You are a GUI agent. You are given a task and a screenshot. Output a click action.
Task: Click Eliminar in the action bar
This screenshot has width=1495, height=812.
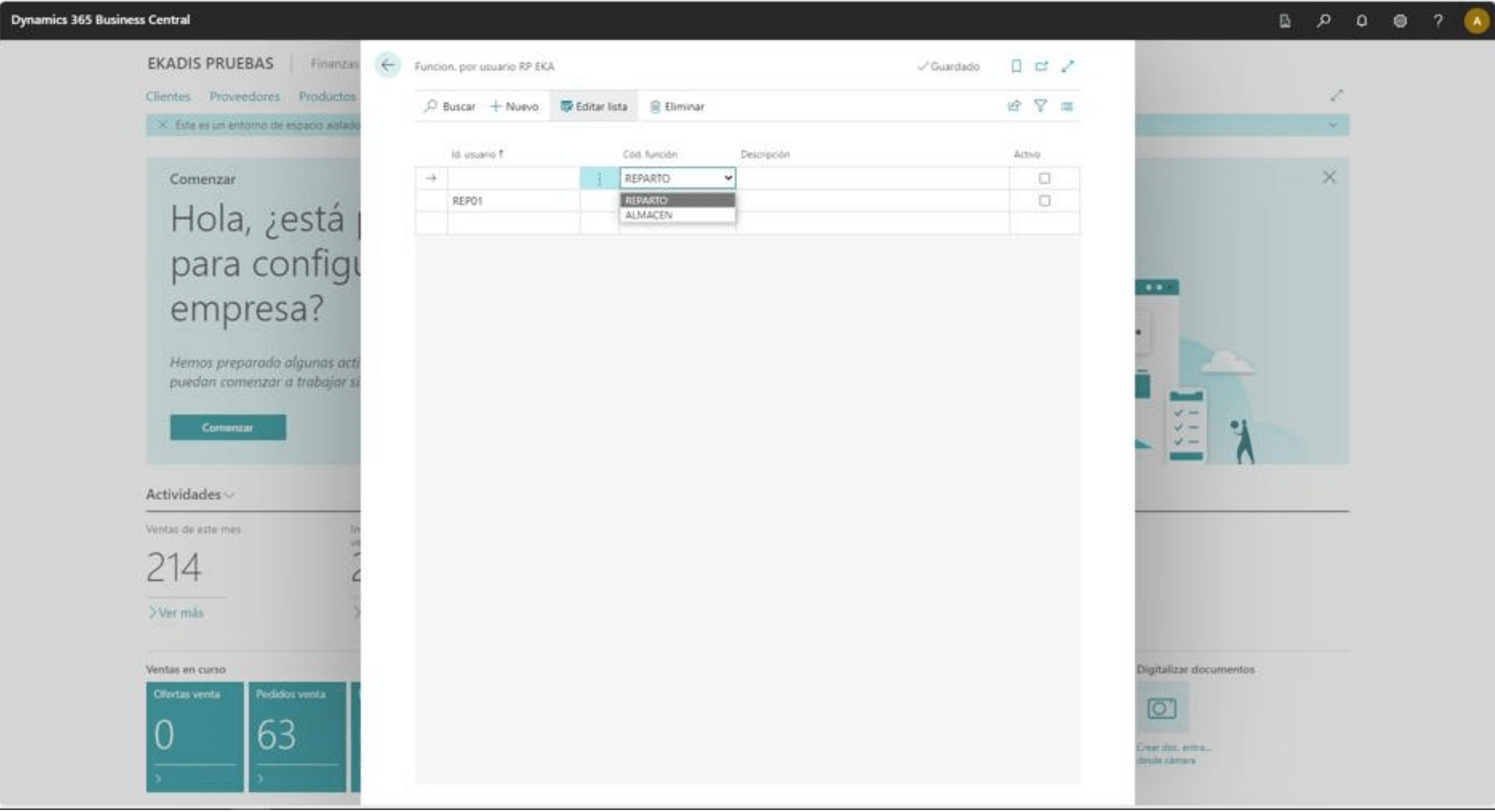[677, 107]
